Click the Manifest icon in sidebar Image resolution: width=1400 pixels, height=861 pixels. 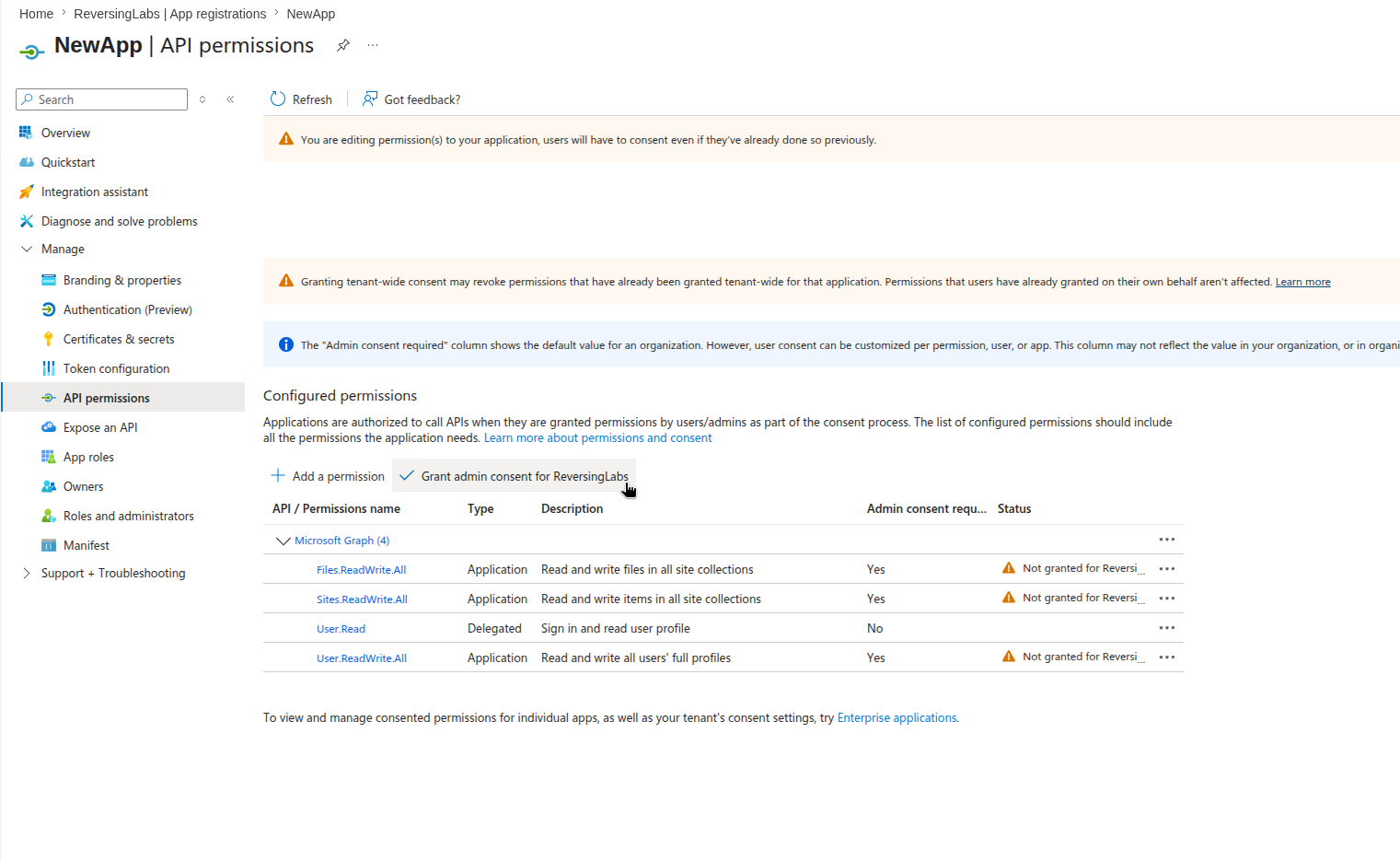[49, 545]
